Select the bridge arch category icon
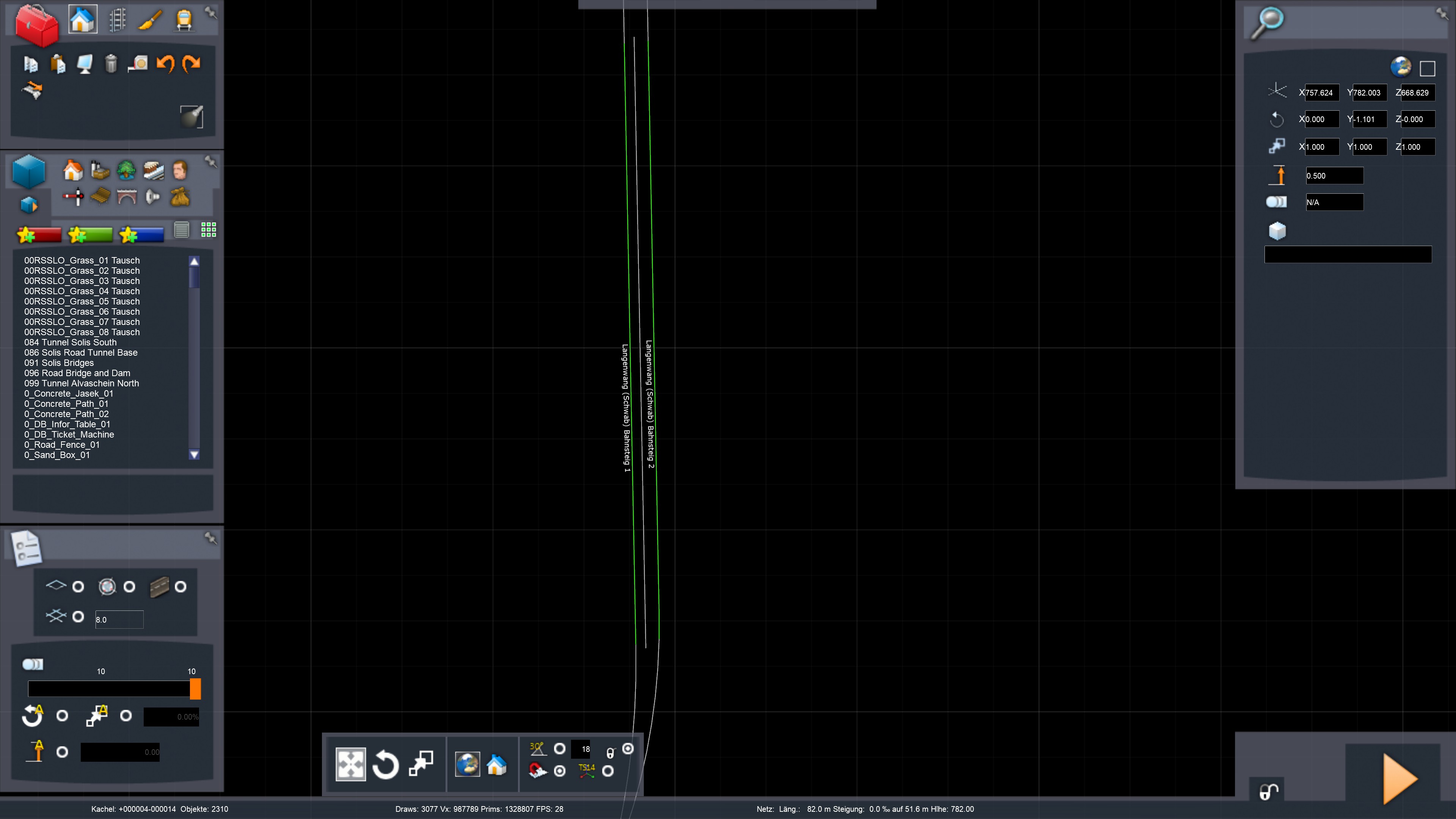 point(127,197)
